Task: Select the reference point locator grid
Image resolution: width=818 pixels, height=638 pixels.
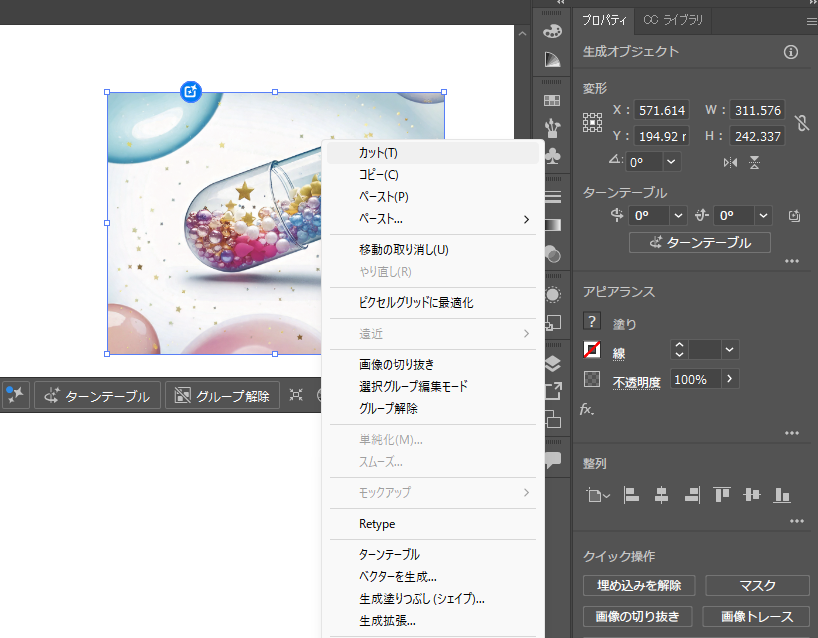Action: [x=593, y=123]
